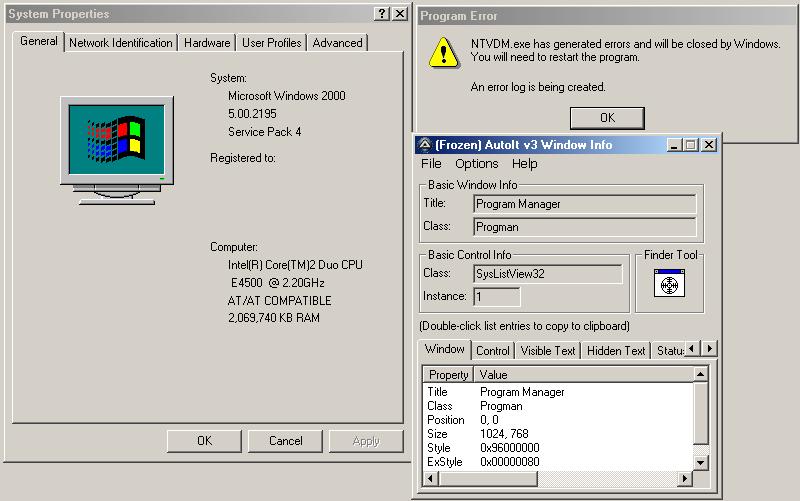Open the Help menu in AutoIt
This screenshot has width=800, height=501.
(524, 164)
